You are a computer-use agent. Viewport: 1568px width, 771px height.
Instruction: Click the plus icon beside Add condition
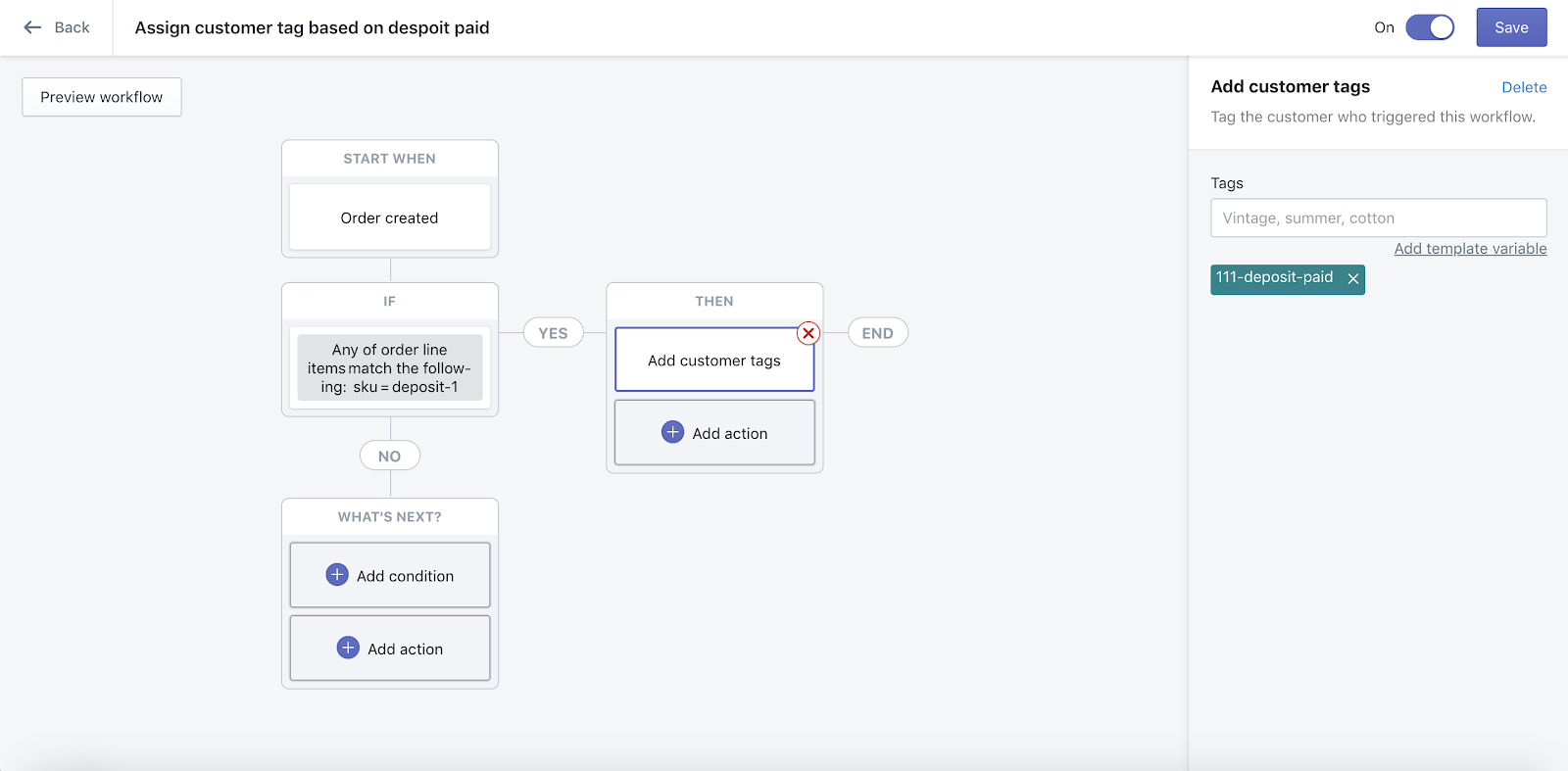click(x=337, y=575)
